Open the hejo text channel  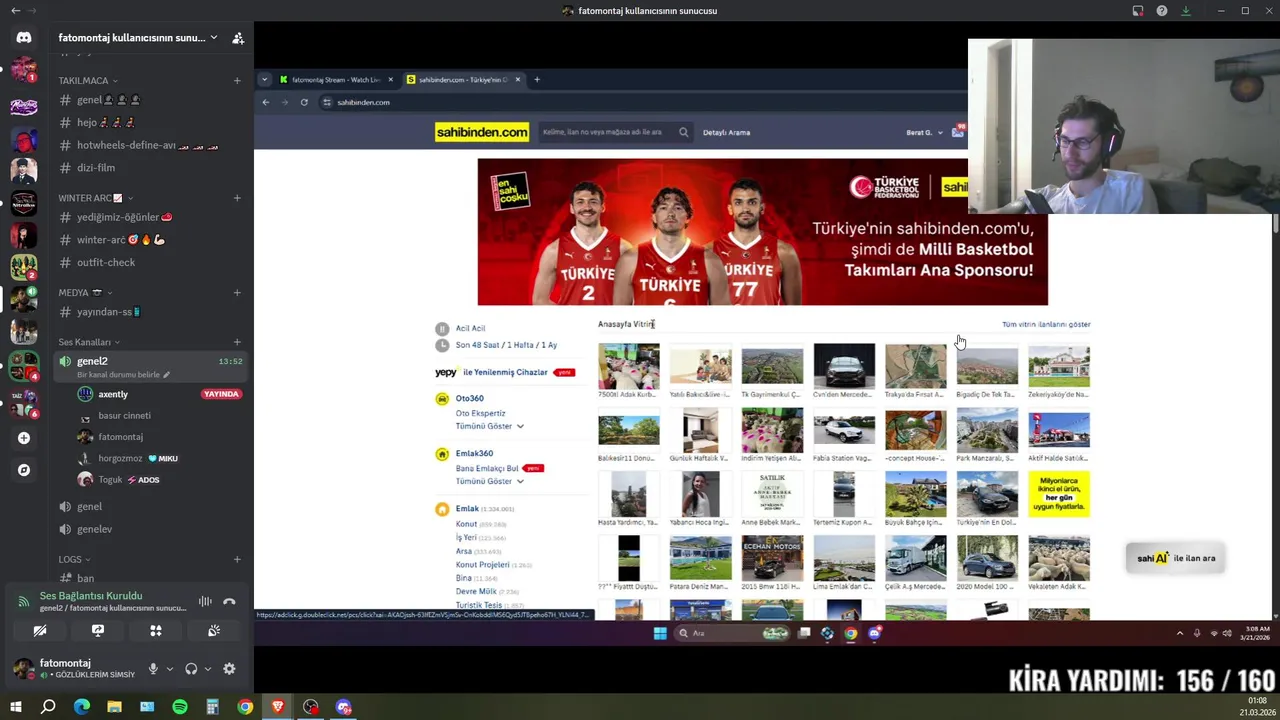click(x=150, y=123)
